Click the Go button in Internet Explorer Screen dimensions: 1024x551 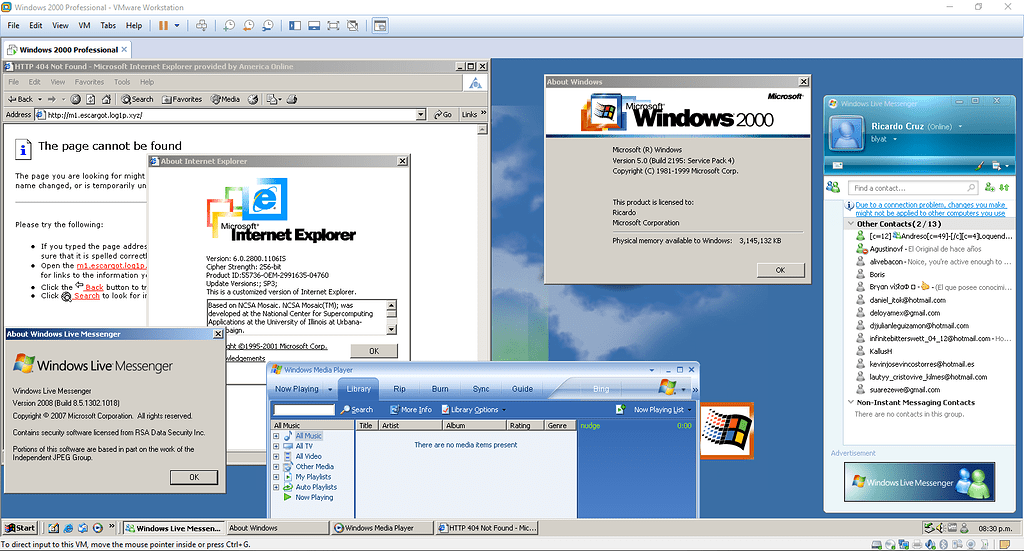[x=443, y=115]
